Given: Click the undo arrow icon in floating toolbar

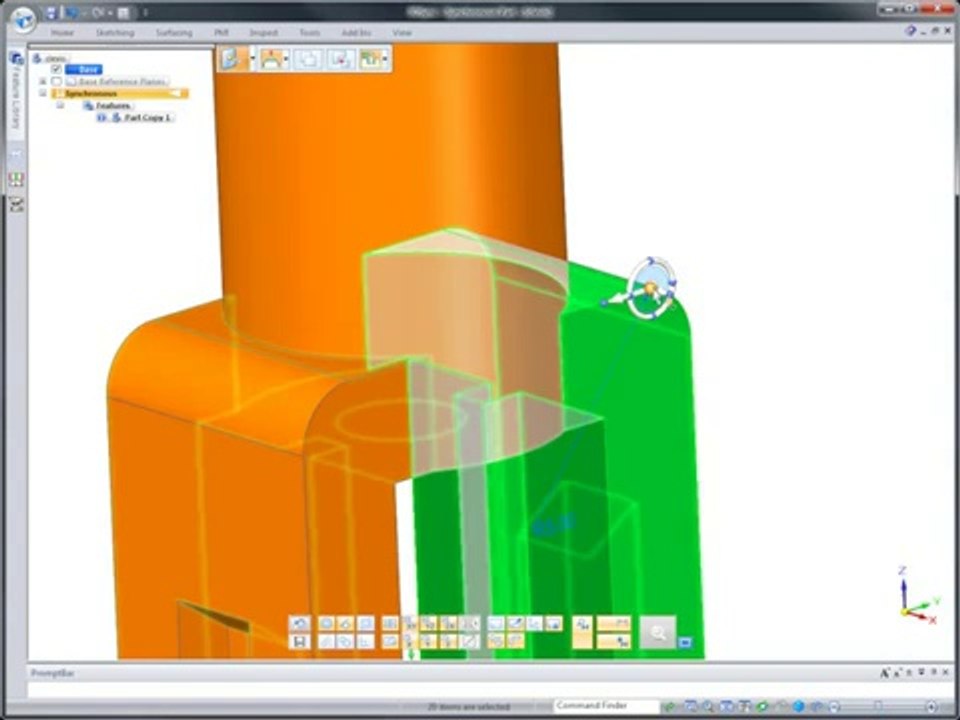Looking at the screenshot, I should (299, 623).
